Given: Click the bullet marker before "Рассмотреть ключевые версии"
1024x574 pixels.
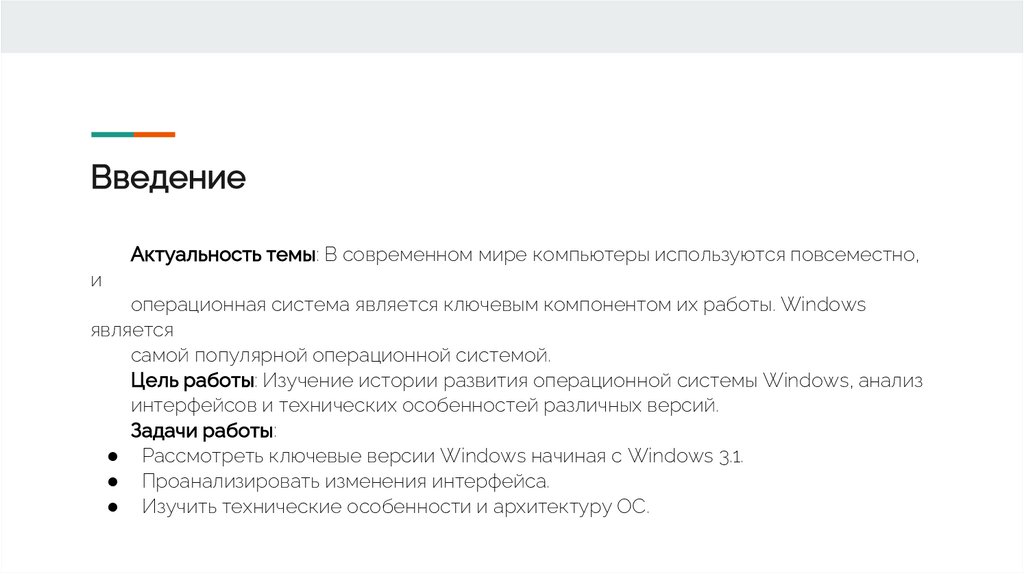Looking at the screenshot, I should [112, 457].
